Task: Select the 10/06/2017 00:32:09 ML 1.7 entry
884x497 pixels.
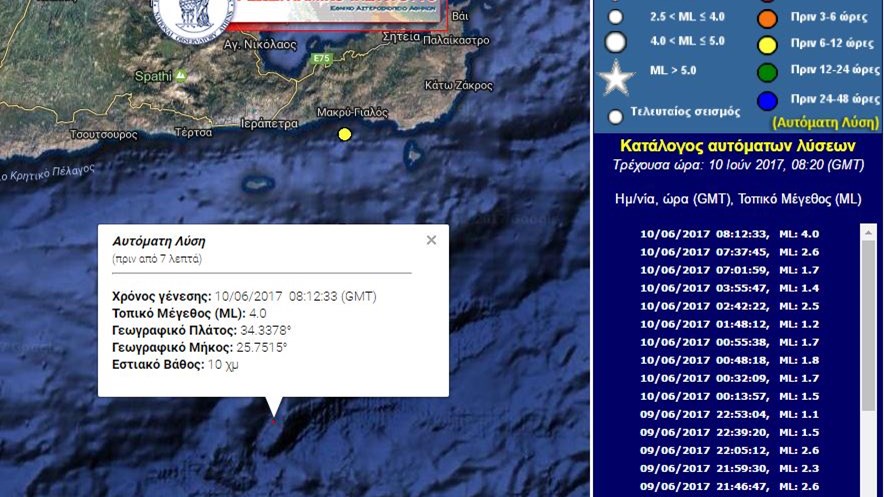Action: (x=730, y=378)
